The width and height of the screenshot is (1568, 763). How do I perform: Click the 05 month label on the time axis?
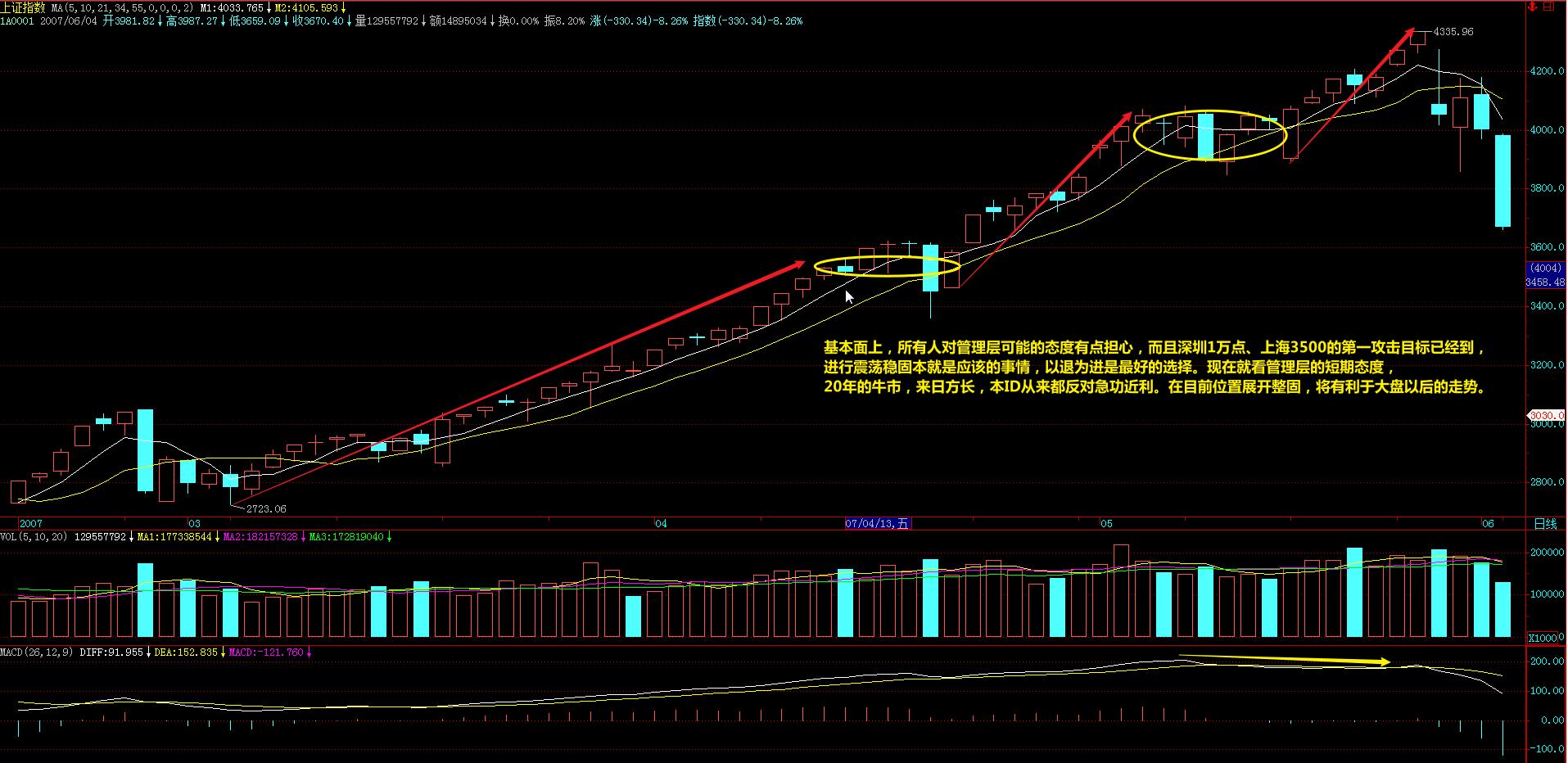1106,523
